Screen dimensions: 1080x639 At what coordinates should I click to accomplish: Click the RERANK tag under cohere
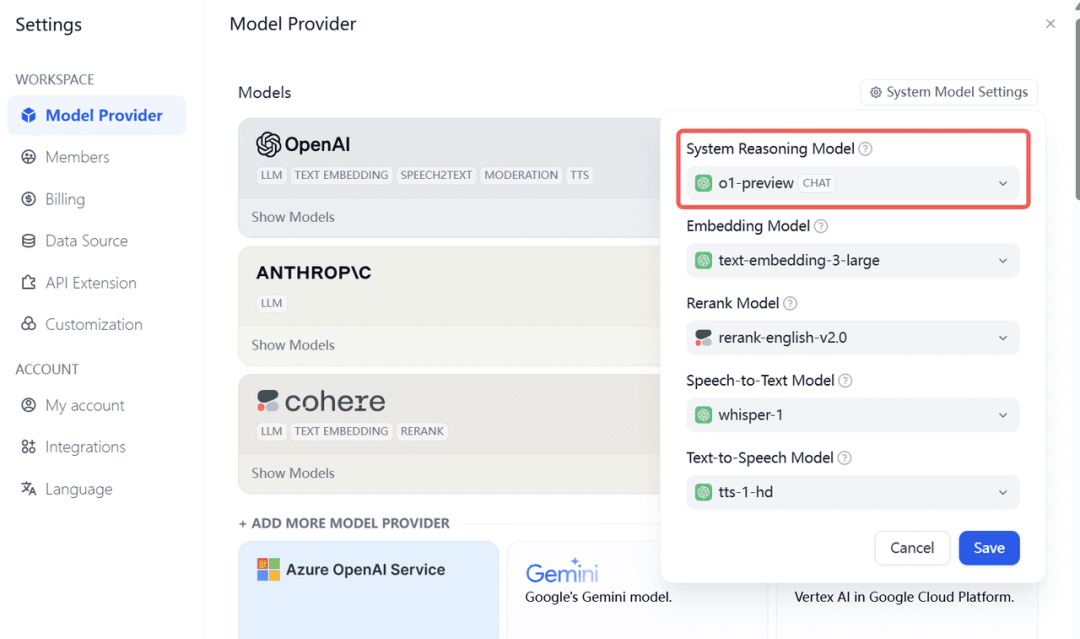coord(422,431)
